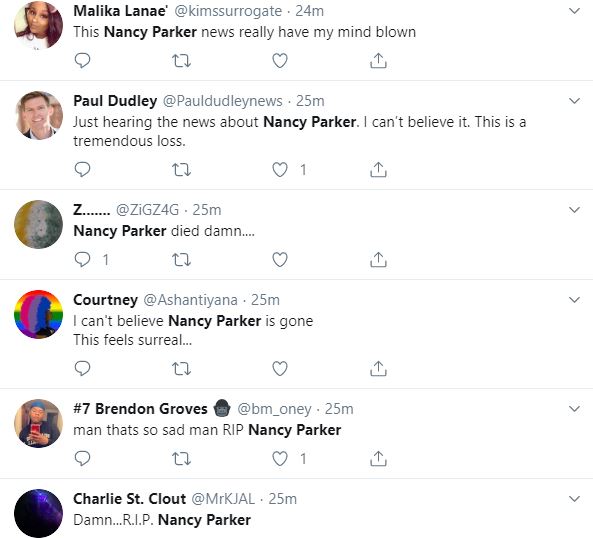Screen dimensions: 593x538
Task: Retweet Courtney's tweet
Action: click(x=182, y=369)
